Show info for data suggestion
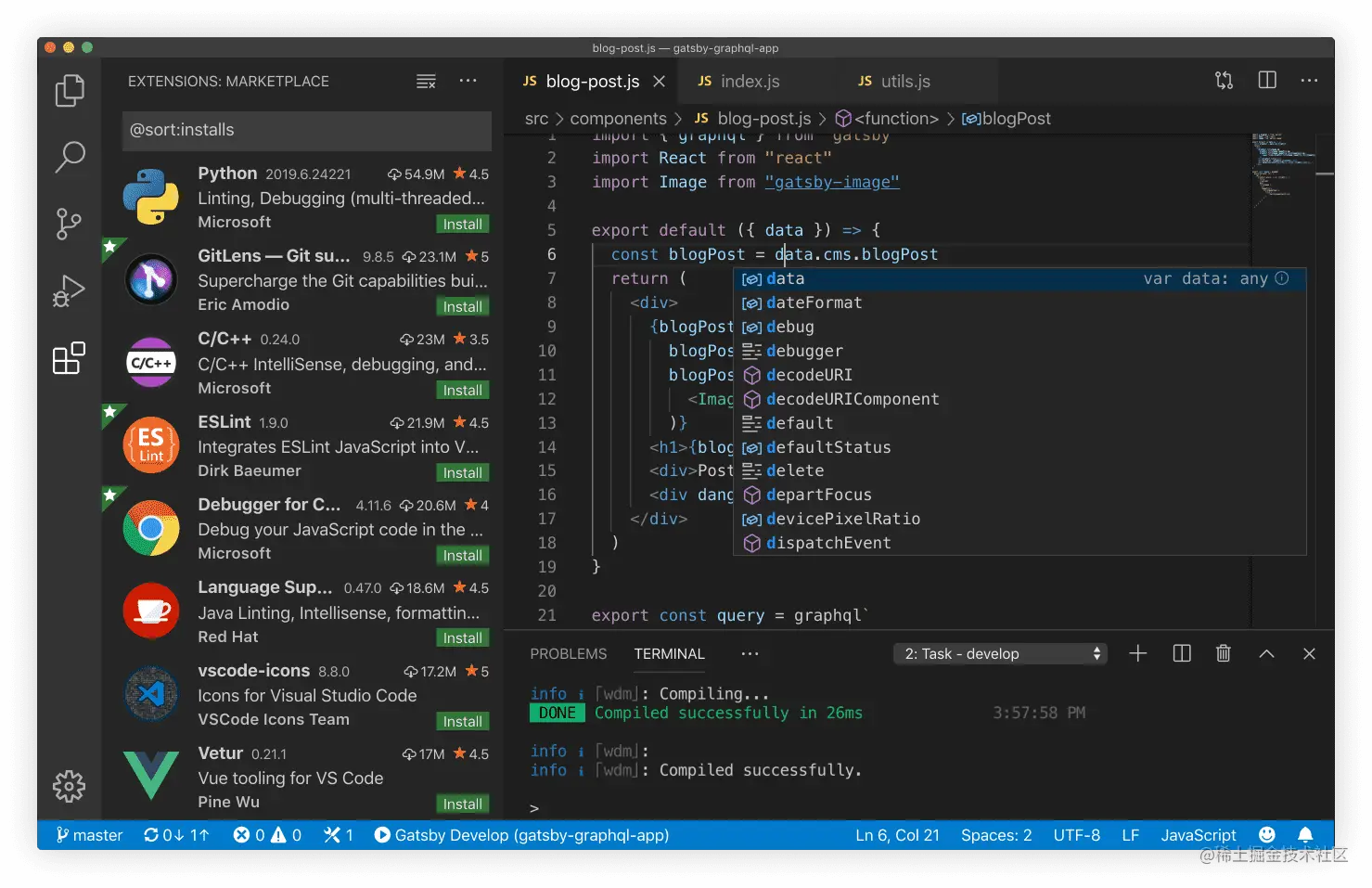The image size is (1372, 888). click(x=1282, y=278)
